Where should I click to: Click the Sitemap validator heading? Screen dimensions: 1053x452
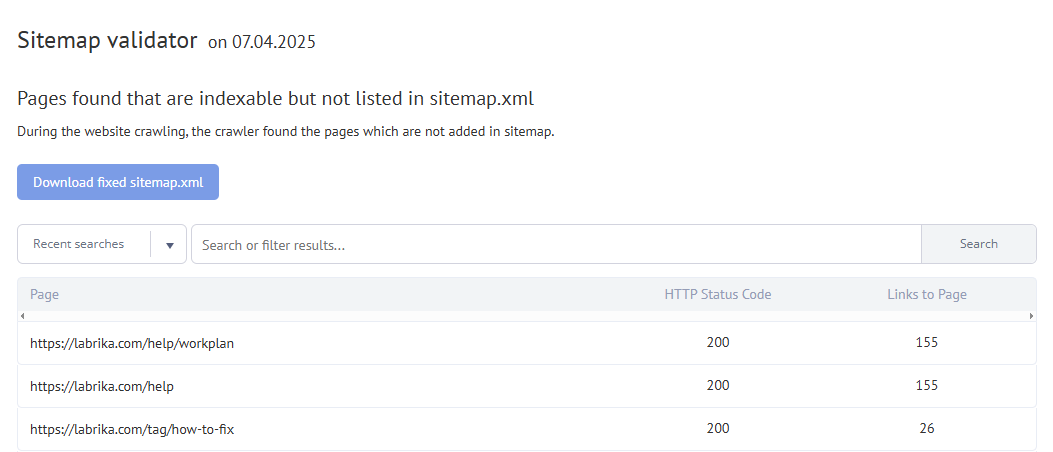pyautogui.click(x=107, y=40)
